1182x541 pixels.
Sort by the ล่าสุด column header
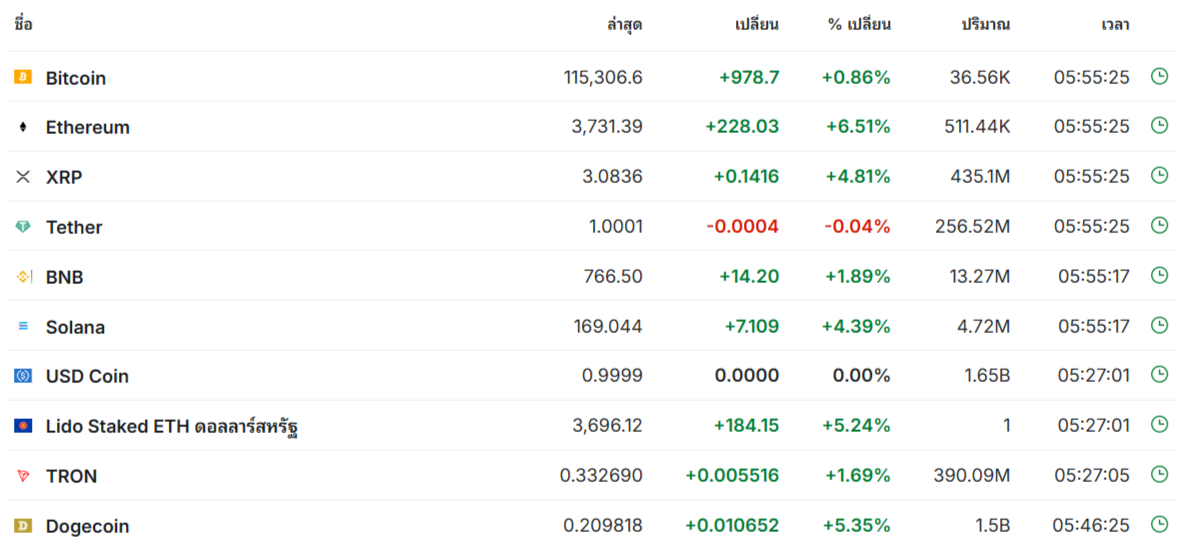tap(624, 25)
